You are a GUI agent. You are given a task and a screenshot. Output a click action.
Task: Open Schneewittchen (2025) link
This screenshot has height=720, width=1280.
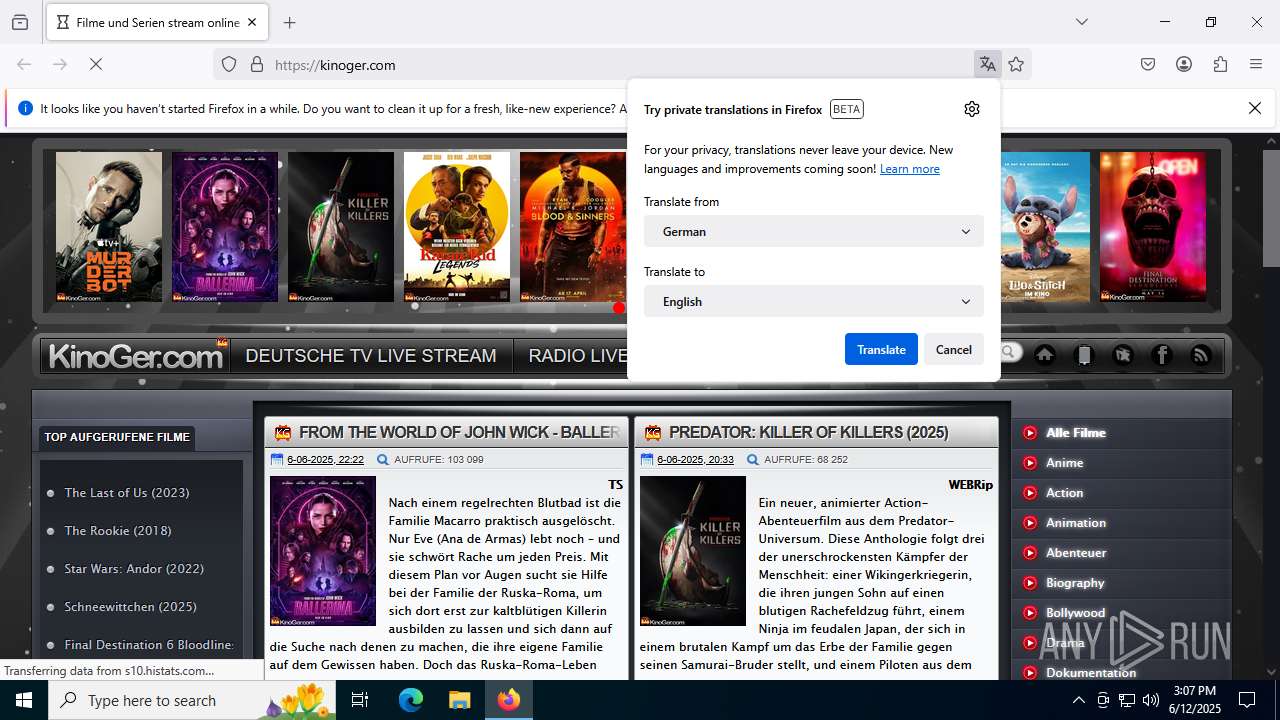(130, 606)
